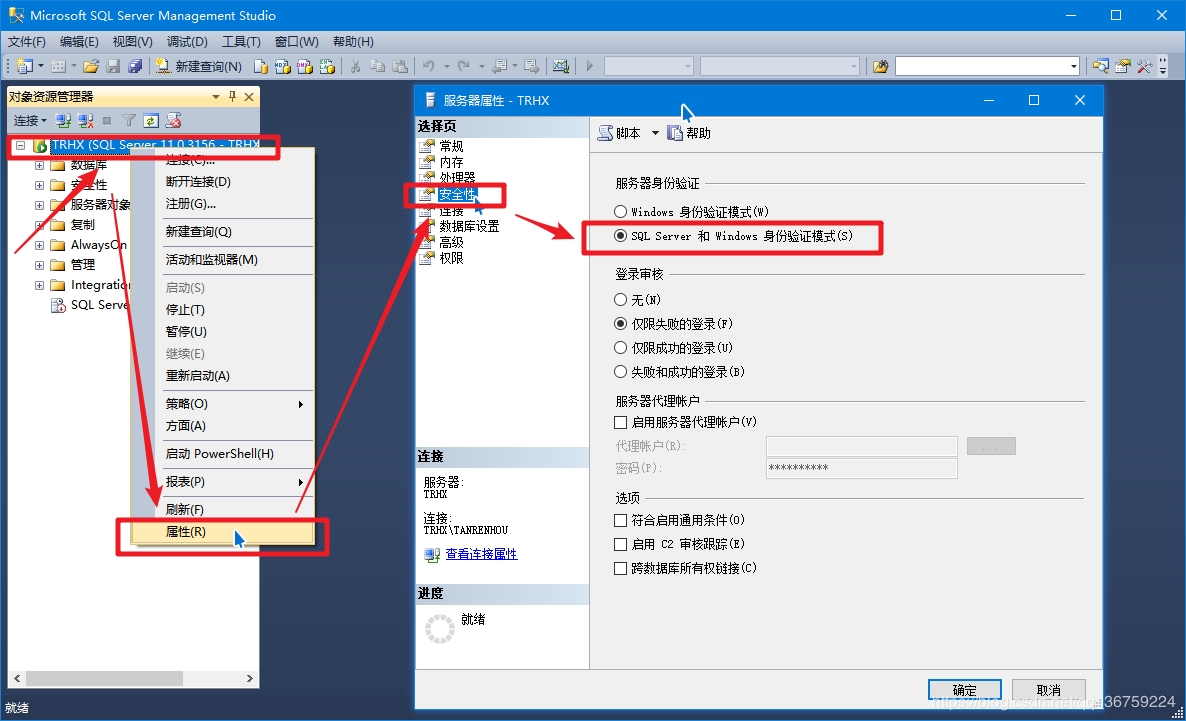Click the Save All icon in toolbar

click(134, 67)
